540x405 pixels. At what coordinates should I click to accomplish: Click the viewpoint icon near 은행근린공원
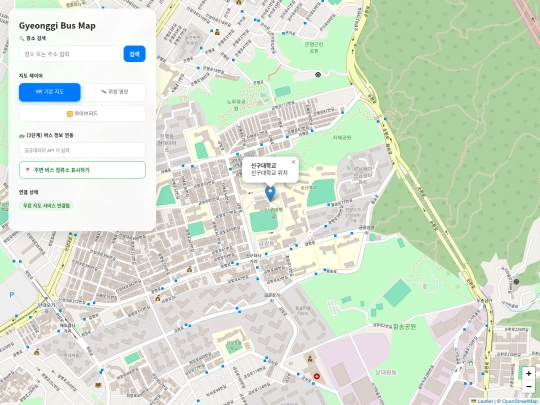318,74
